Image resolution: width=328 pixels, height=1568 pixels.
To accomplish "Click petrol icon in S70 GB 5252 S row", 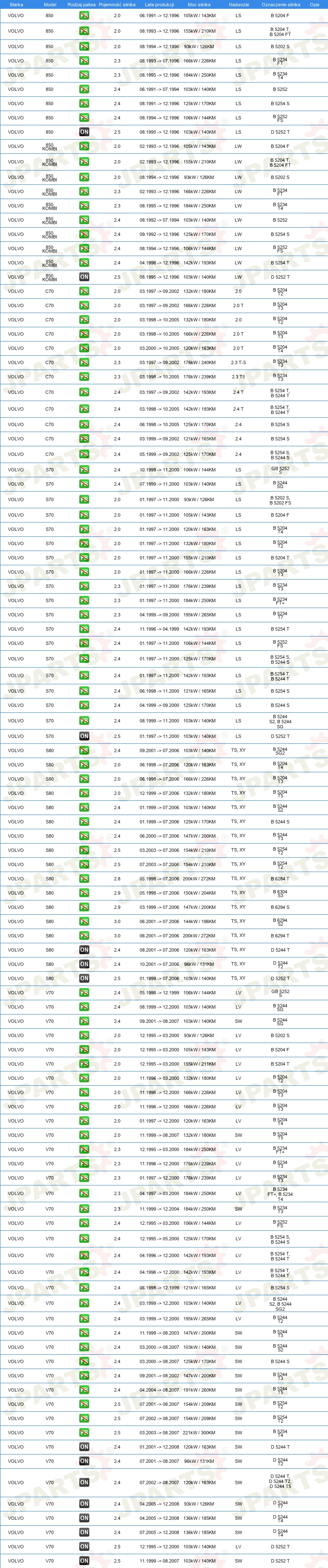I will [84, 470].
